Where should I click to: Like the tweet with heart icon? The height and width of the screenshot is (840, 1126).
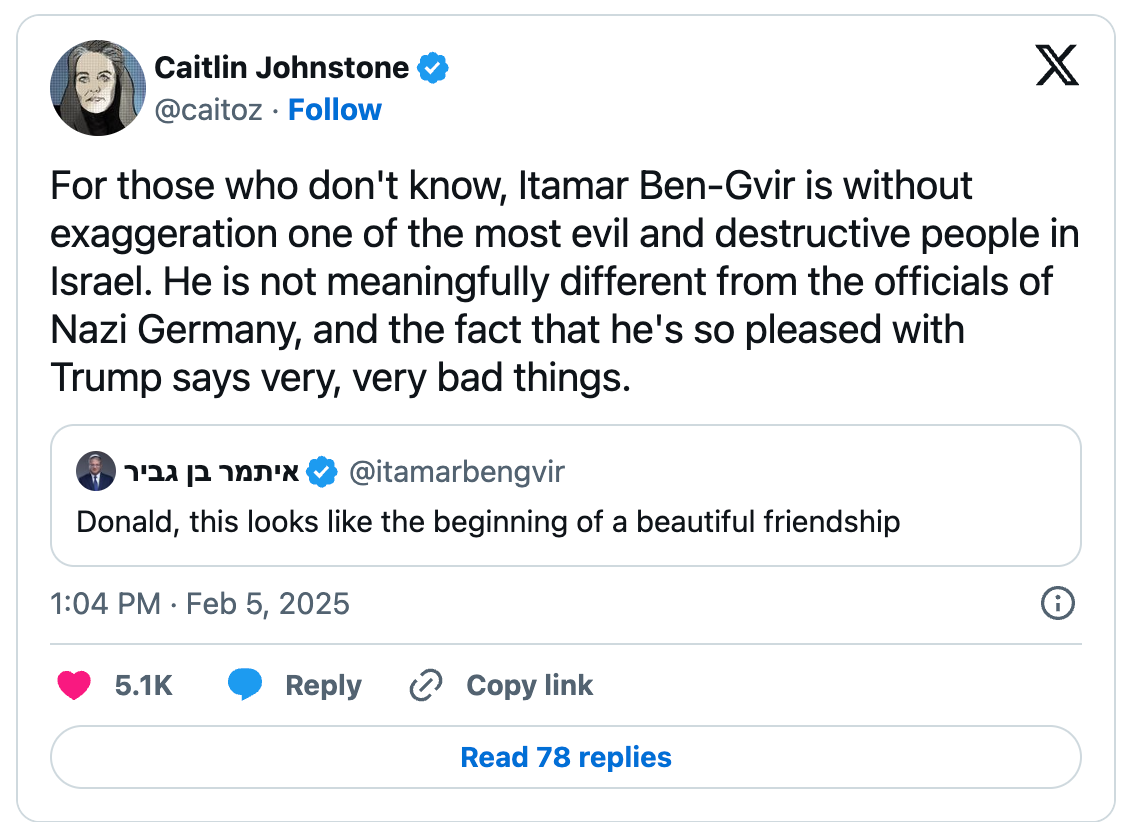(74, 685)
